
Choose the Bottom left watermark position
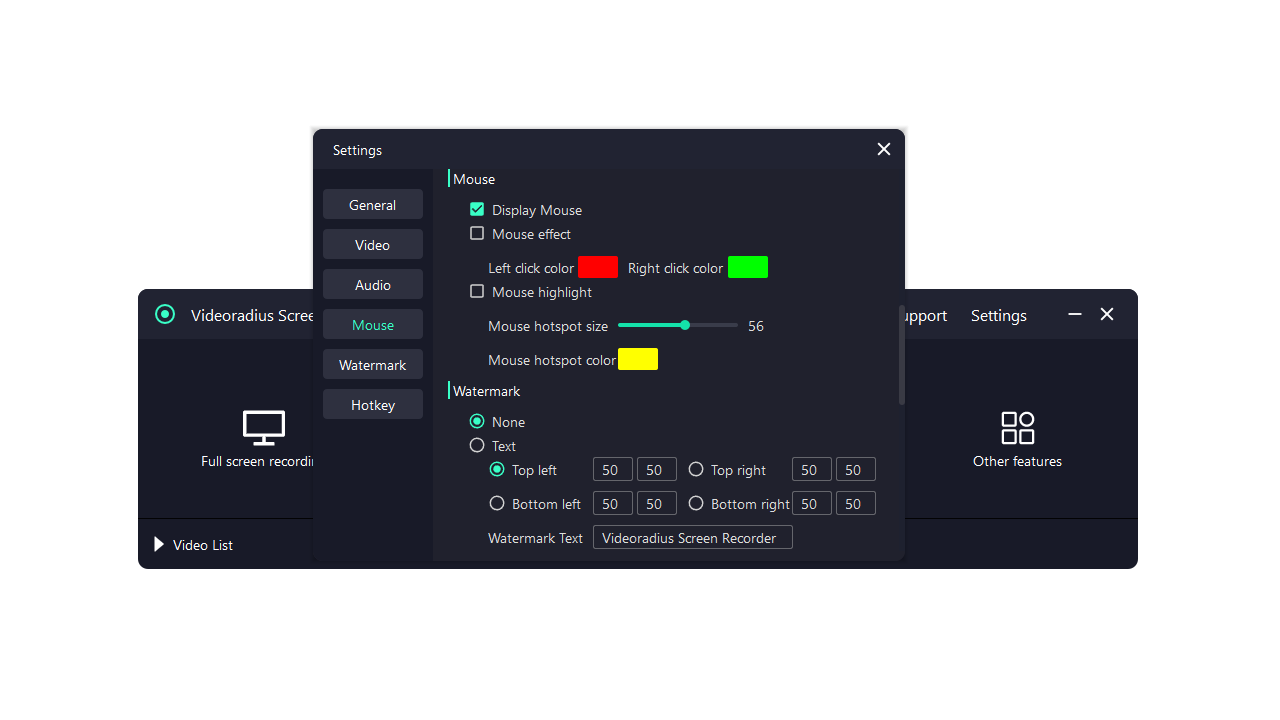(497, 504)
